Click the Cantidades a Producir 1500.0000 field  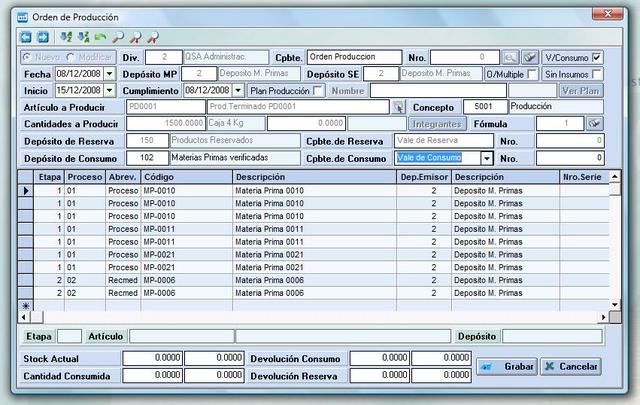pos(166,123)
